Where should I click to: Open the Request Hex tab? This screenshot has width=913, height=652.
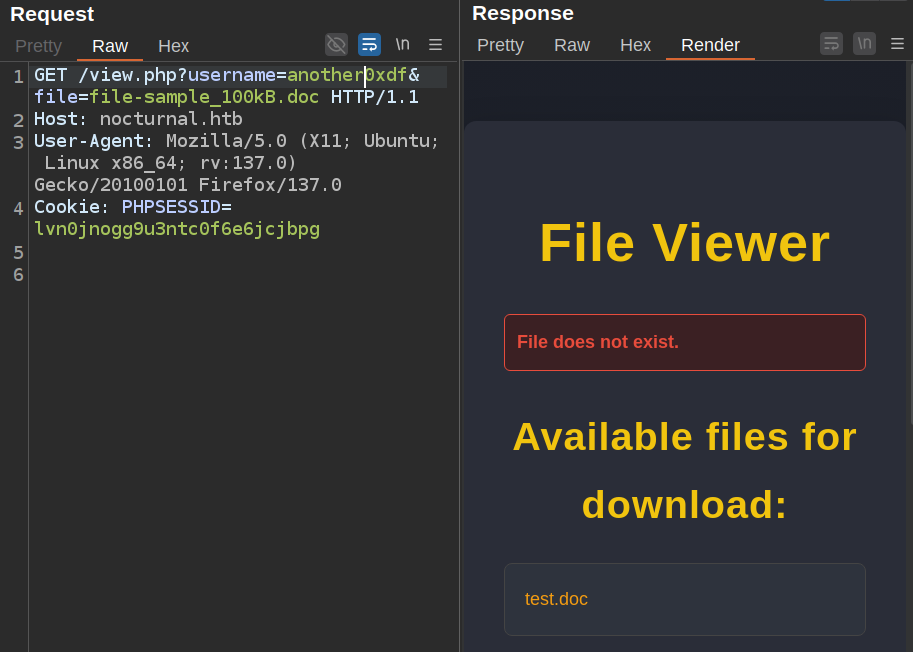click(x=173, y=46)
